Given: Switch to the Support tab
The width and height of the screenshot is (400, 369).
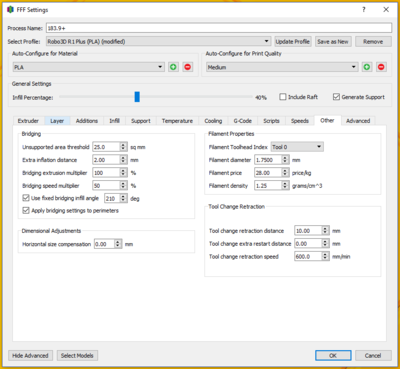Looking at the screenshot, I should 141,121.
